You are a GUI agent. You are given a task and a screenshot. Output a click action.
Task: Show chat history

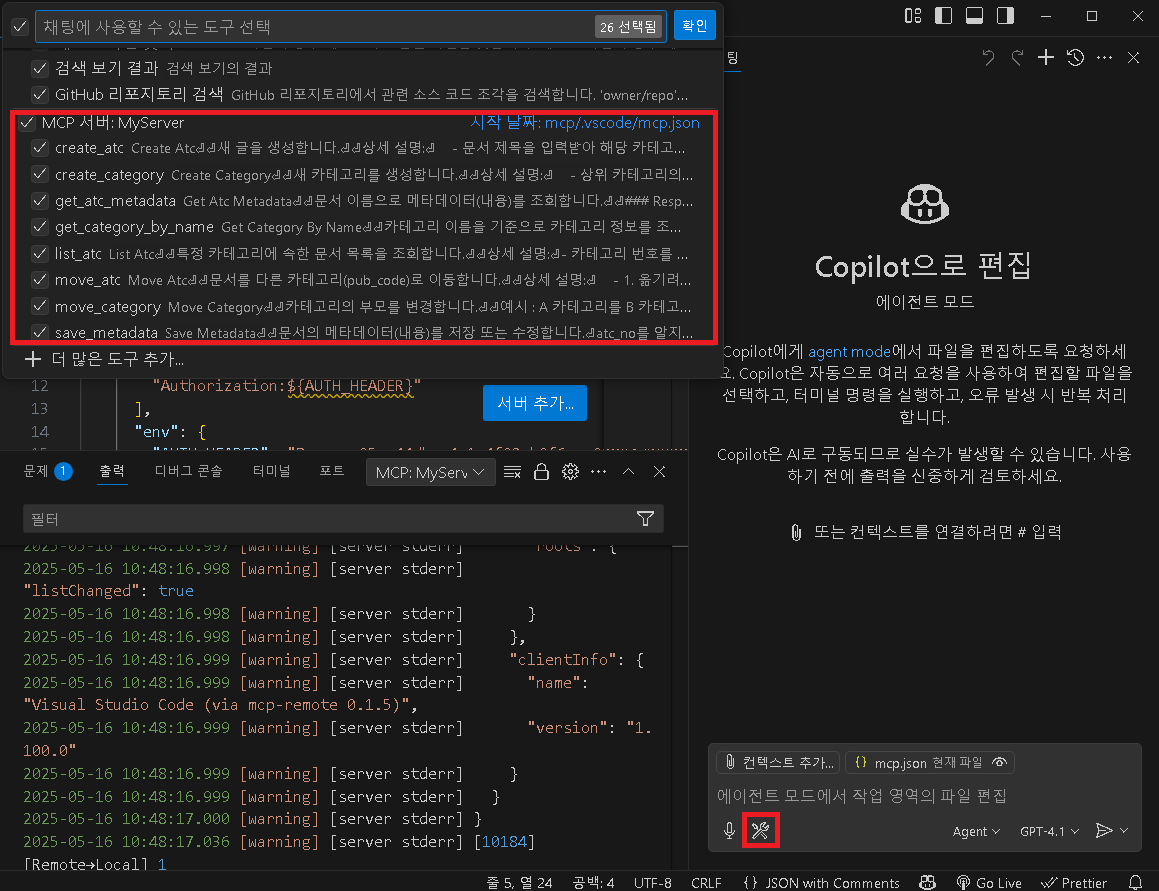(1075, 58)
